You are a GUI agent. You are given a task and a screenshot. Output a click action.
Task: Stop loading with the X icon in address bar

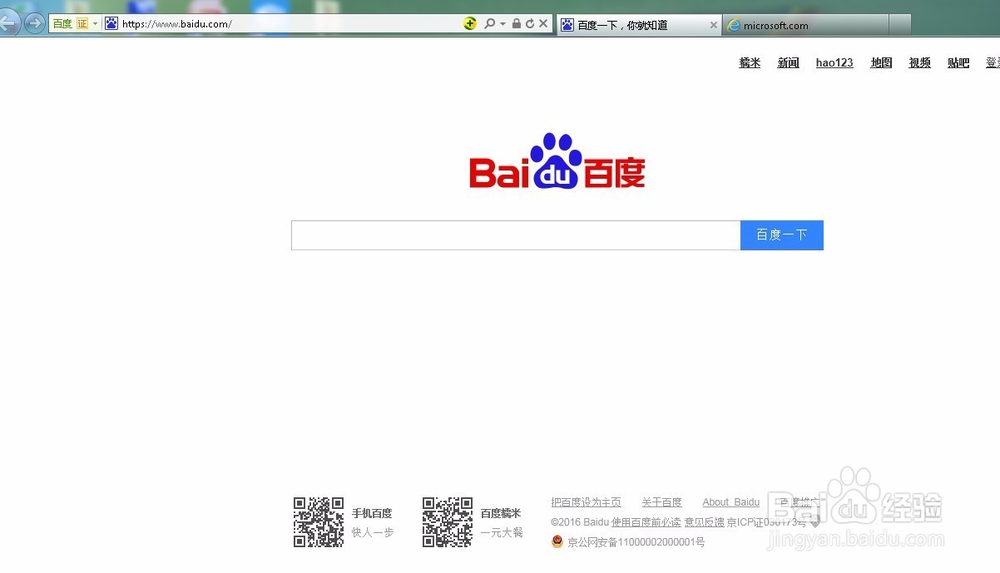[543, 24]
